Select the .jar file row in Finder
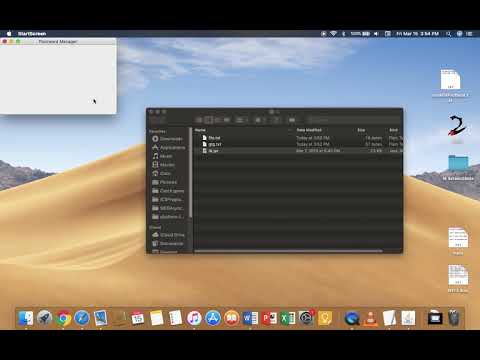The width and height of the screenshot is (480, 360). pos(298,151)
